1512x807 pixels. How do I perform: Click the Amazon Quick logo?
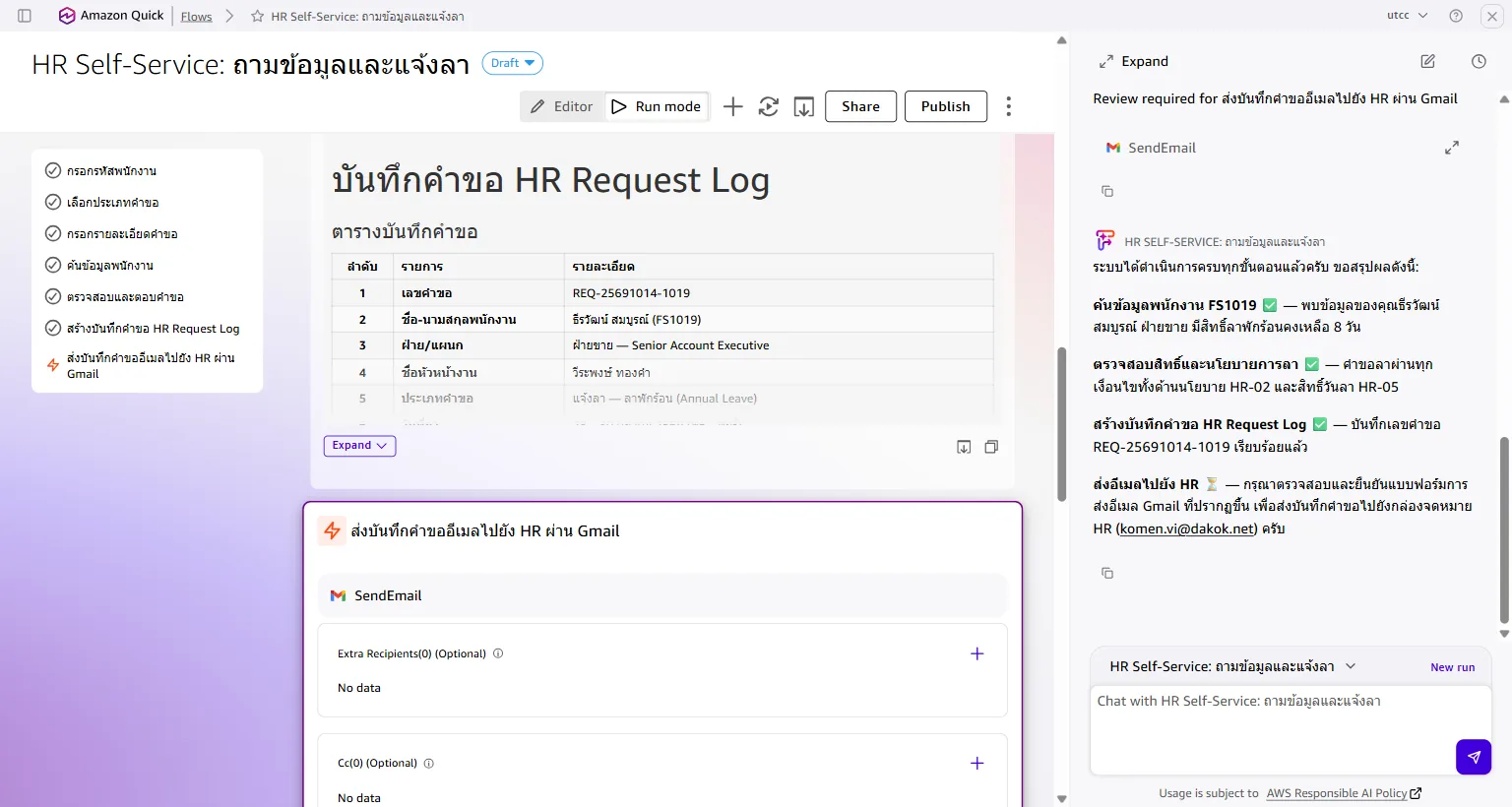pos(111,16)
